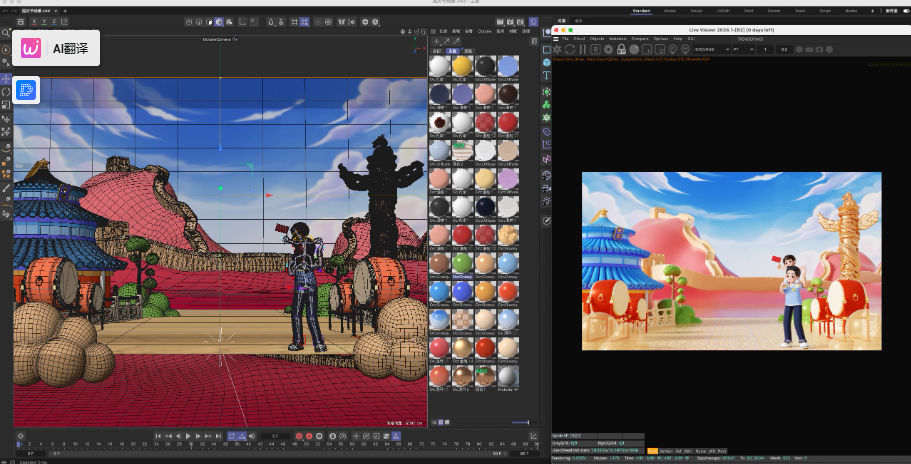
Task: Click the red record keyframe button
Action: (x=297, y=436)
